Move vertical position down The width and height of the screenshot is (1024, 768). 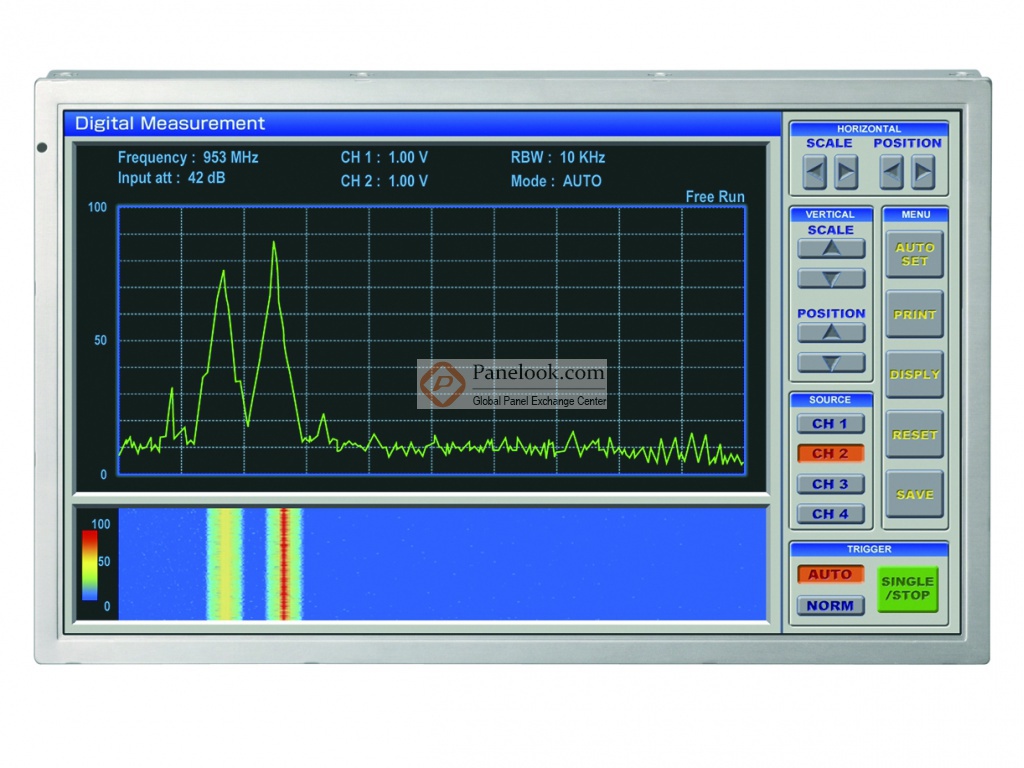click(x=830, y=362)
